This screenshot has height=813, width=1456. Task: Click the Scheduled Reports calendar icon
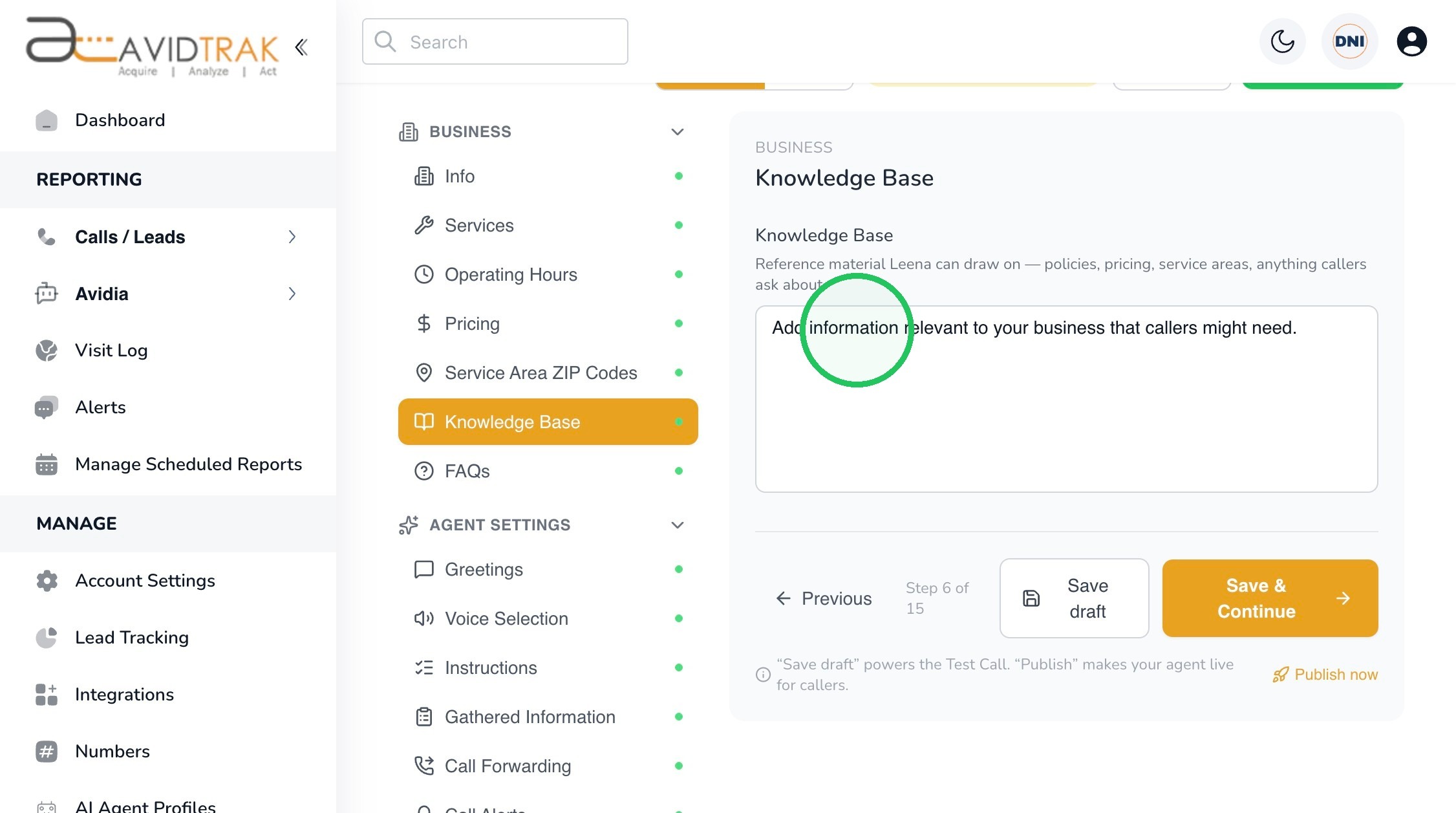(x=47, y=464)
